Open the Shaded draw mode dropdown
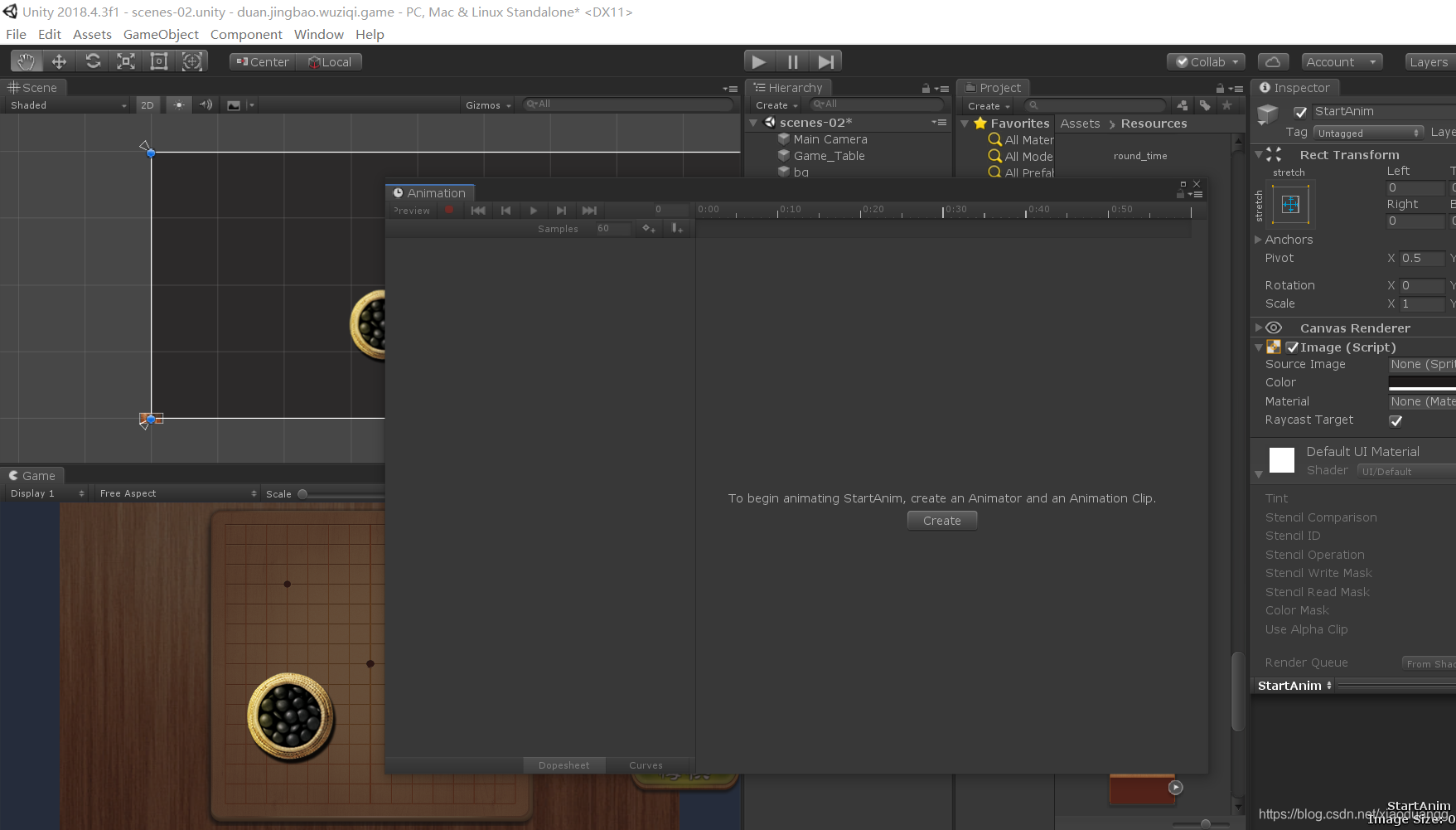1456x830 pixels. point(68,105)
